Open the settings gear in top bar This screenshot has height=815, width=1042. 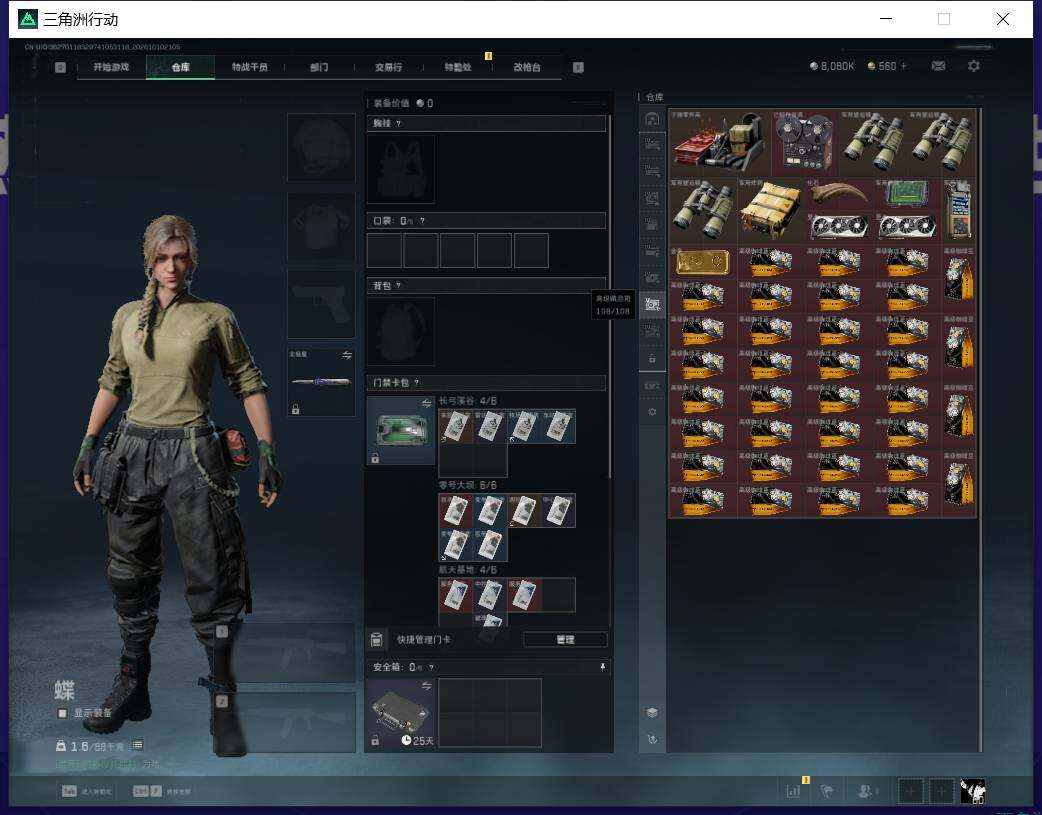pos(974,66)
